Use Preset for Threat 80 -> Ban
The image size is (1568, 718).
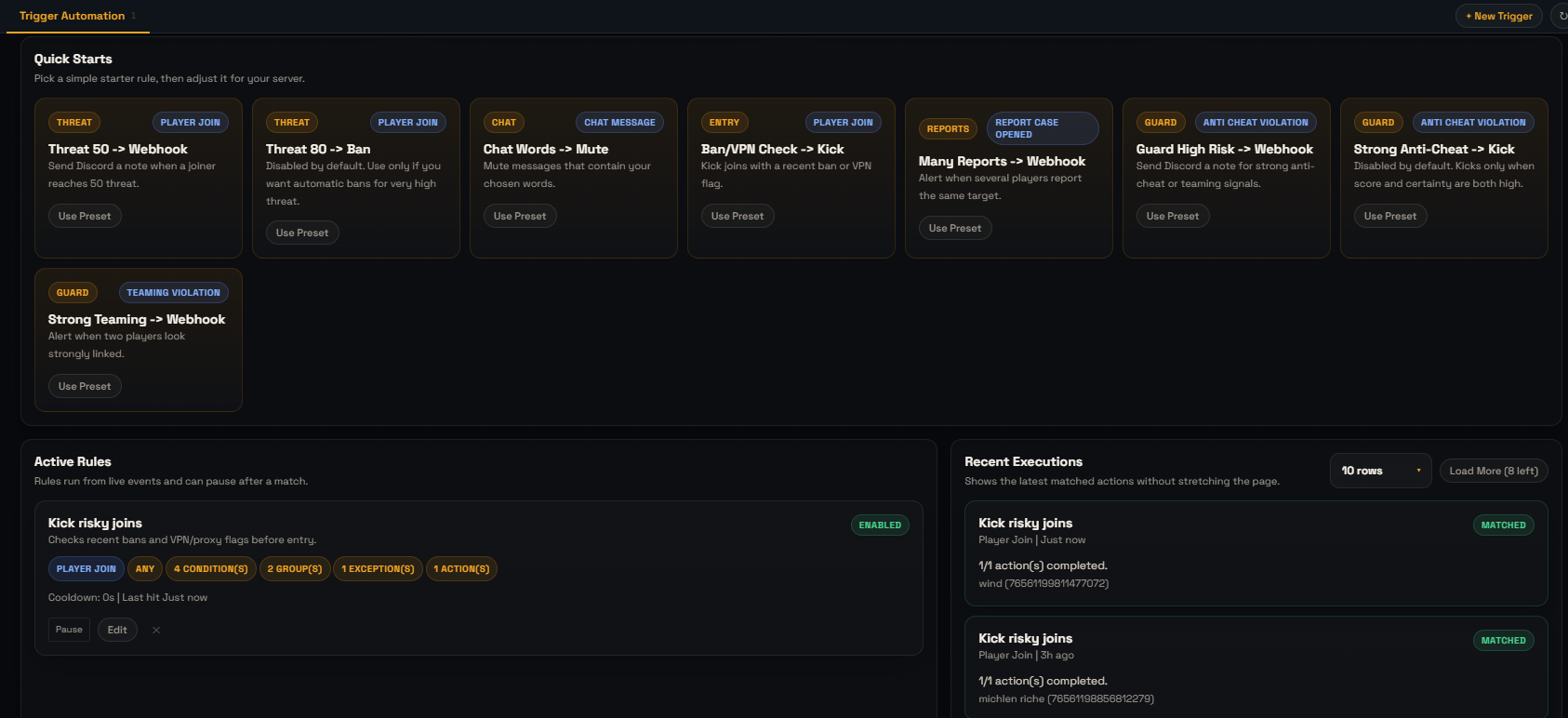[x=302, y=233]
